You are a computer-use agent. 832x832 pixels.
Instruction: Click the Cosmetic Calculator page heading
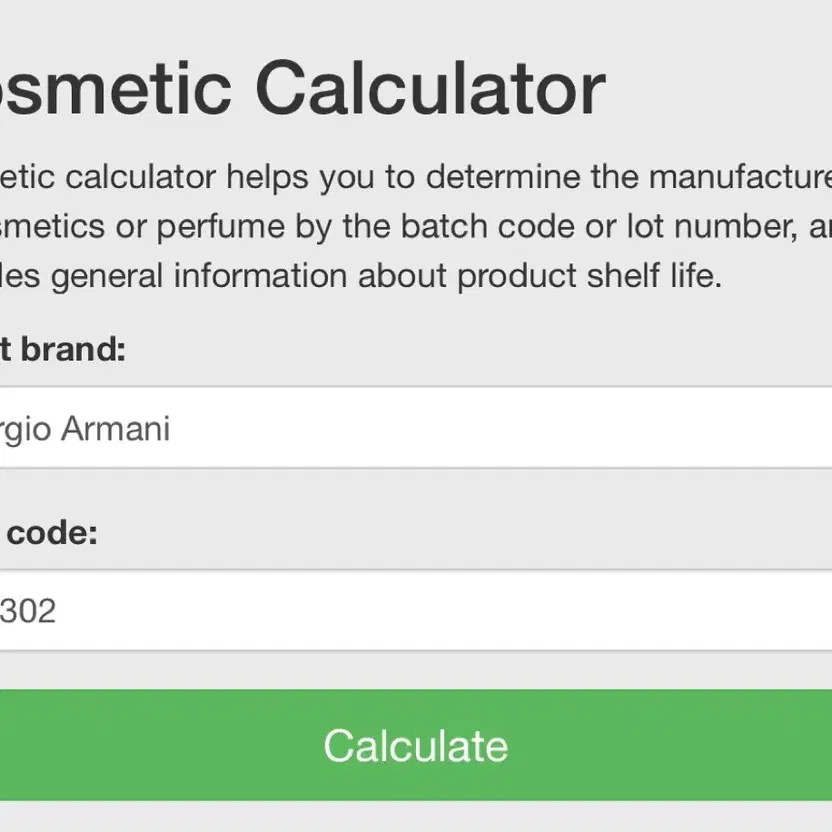point(300,88)
